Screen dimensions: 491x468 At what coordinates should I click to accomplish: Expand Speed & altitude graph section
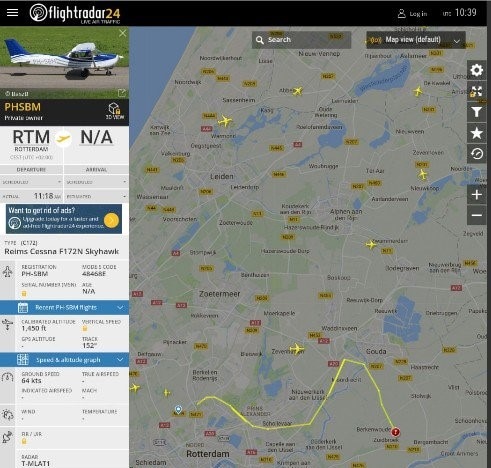click(x=64, y=360)
